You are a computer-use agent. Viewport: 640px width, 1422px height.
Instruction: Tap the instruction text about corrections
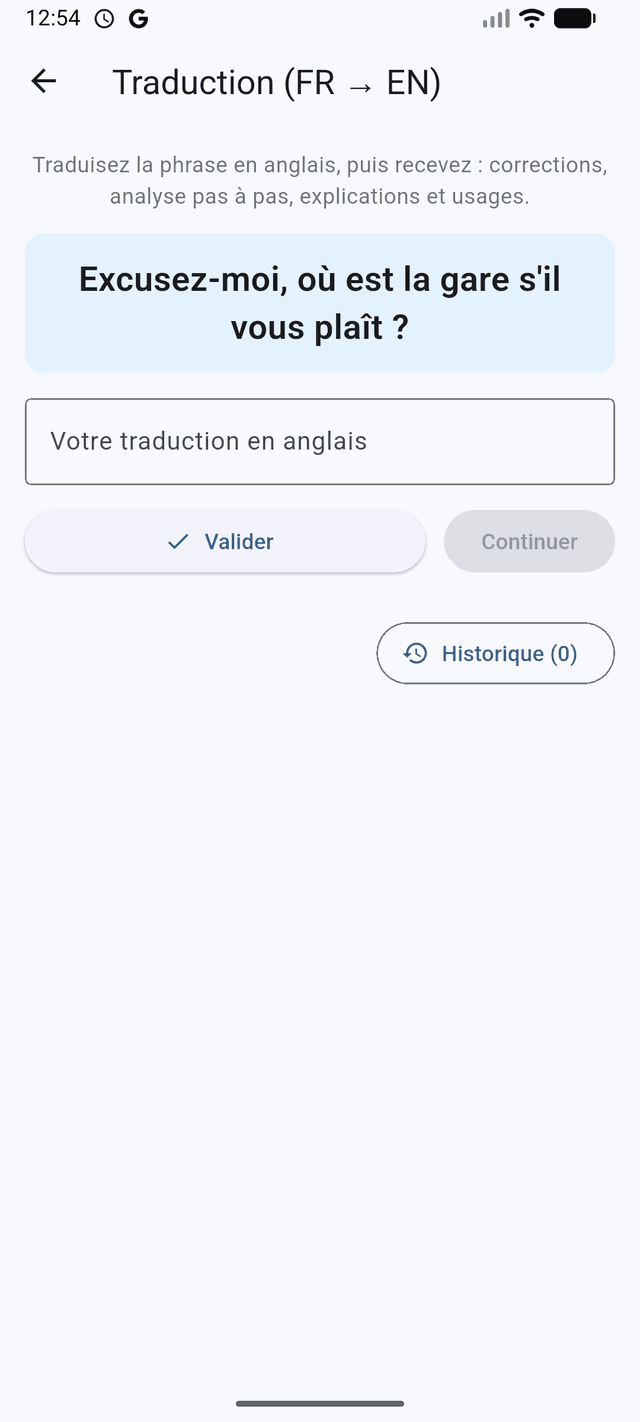pos(320,180)
